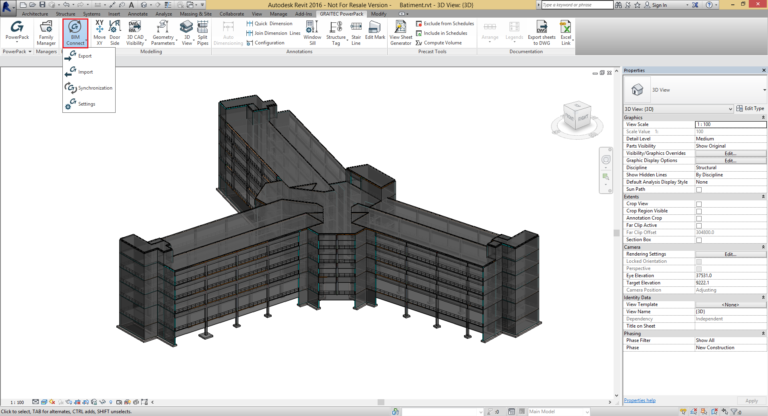This screenshot has width=768, height=416.
Task: Choose Synchronization from the BIM Connect menu
Action: coord(89,88)
